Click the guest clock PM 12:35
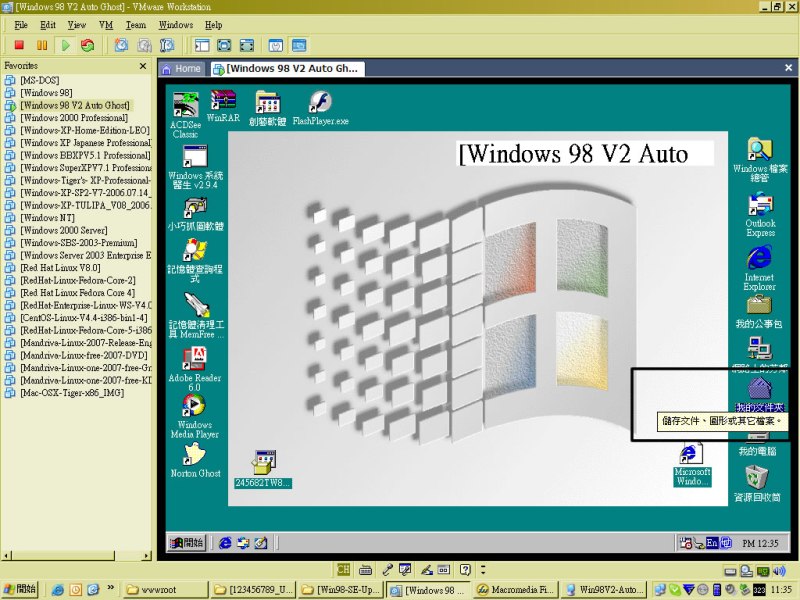This screenshot has height=600, width=800. [760, 543]
